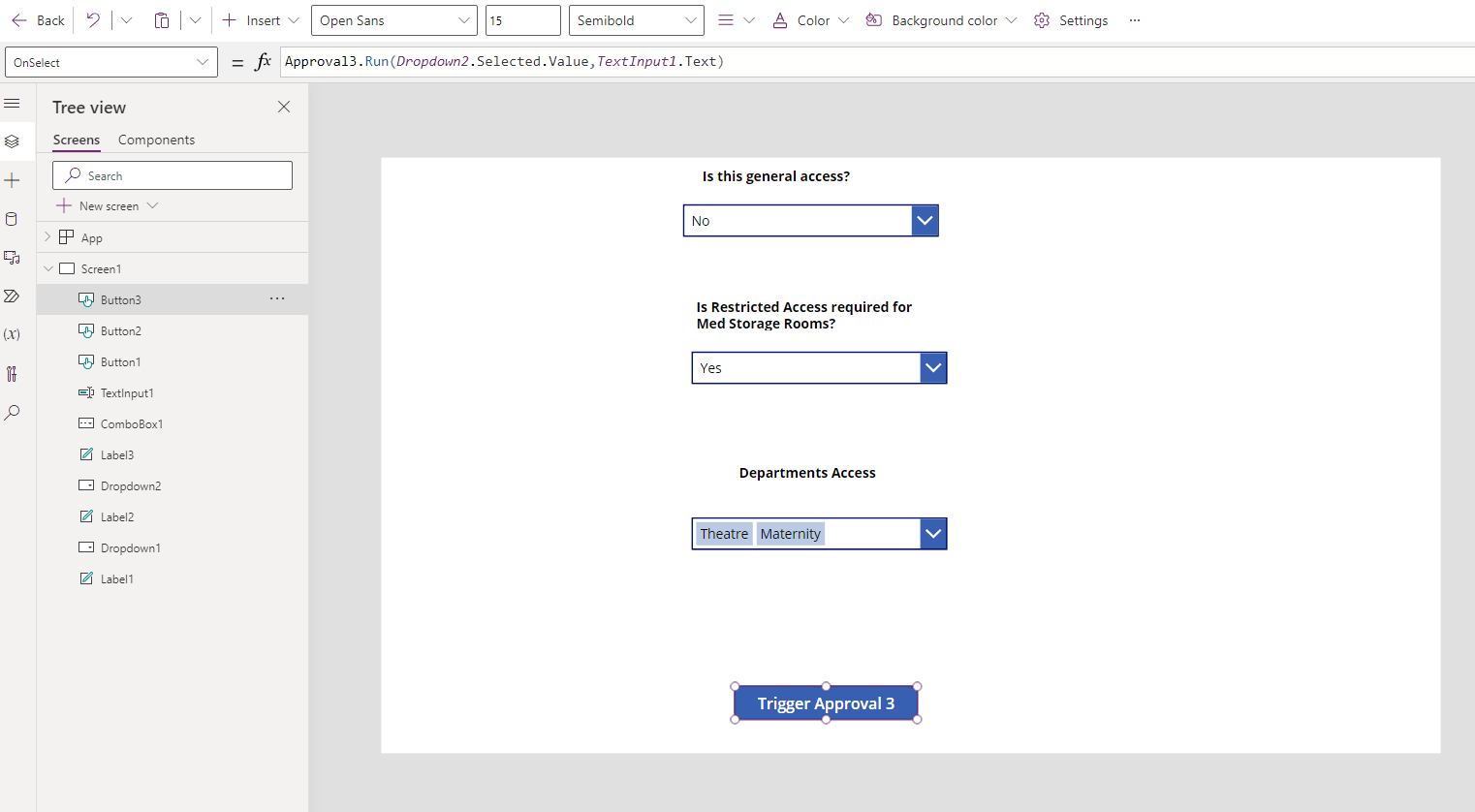
Task: Select Button1 in the tree
Action: pyautogui.click(x=121, y=362)
